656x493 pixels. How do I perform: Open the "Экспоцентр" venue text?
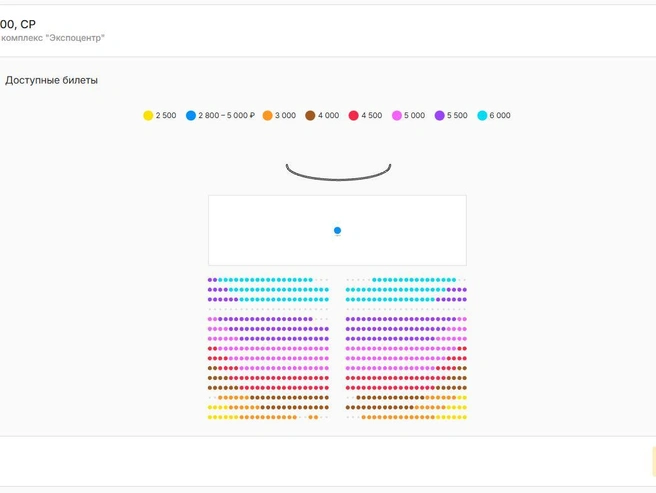pyautogui.click(x=77, y=38)
